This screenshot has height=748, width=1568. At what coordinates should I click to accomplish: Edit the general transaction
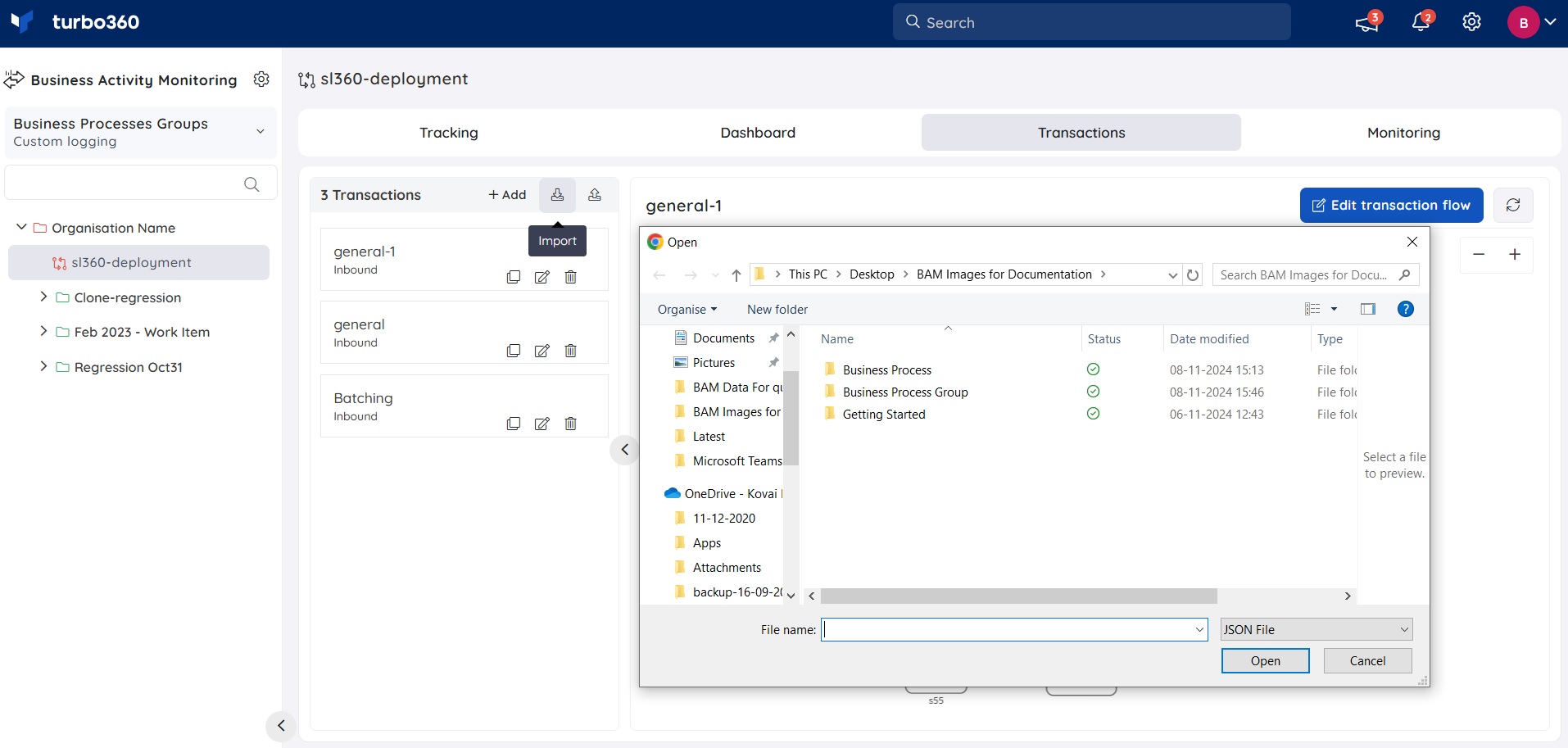(542, 351)
